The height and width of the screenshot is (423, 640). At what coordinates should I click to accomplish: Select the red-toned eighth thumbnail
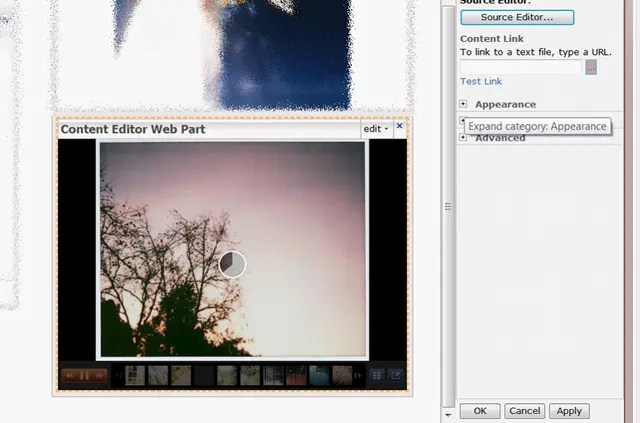point(296,375)
